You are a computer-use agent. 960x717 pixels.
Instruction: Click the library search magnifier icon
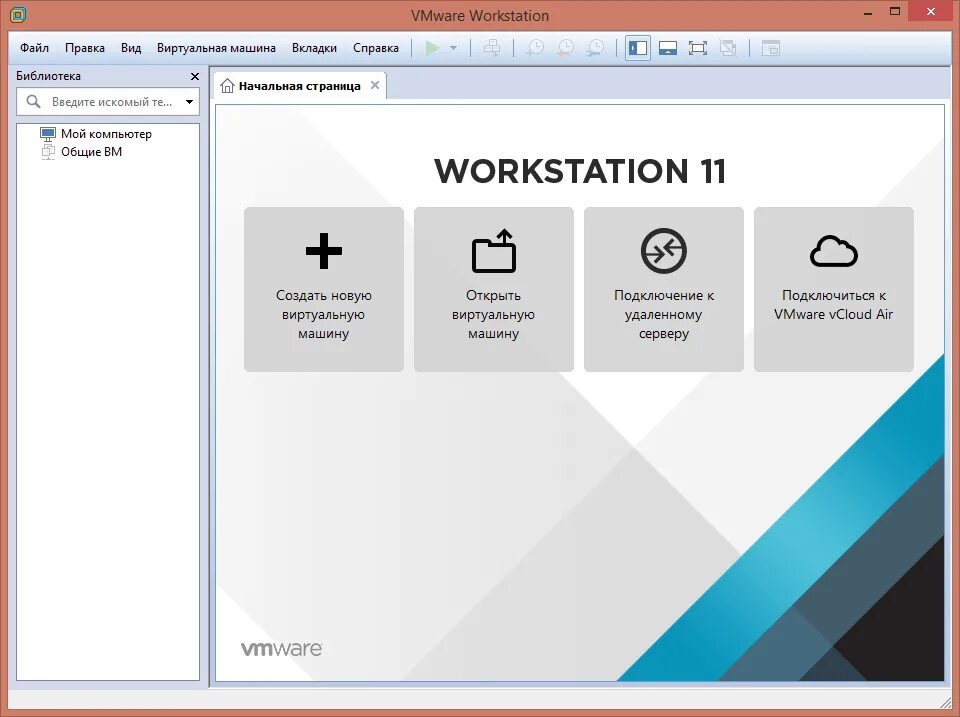pyautogui.click(x=33, y=102)
